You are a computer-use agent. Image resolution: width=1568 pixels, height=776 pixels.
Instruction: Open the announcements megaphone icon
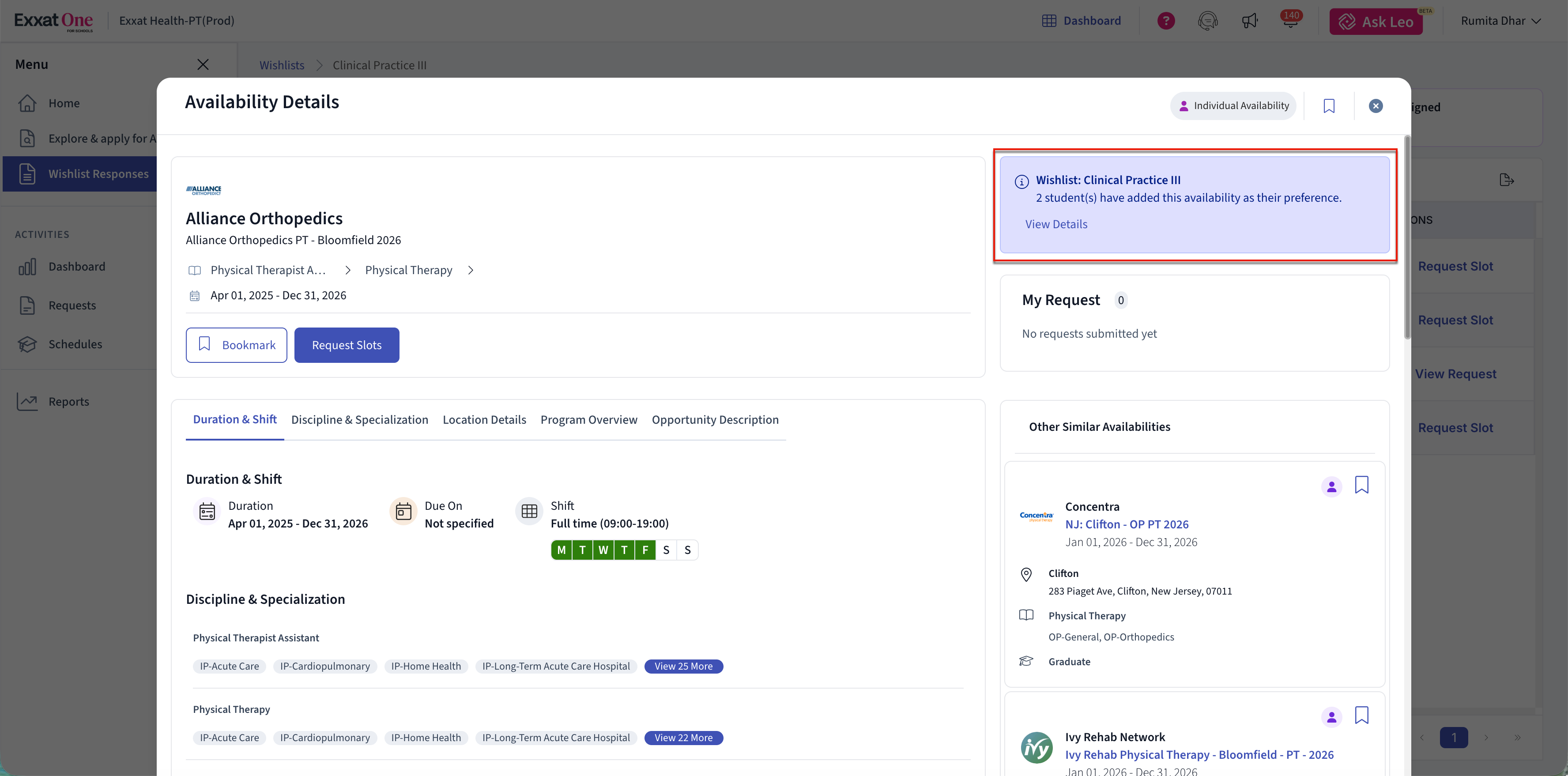coord(1250,21)
